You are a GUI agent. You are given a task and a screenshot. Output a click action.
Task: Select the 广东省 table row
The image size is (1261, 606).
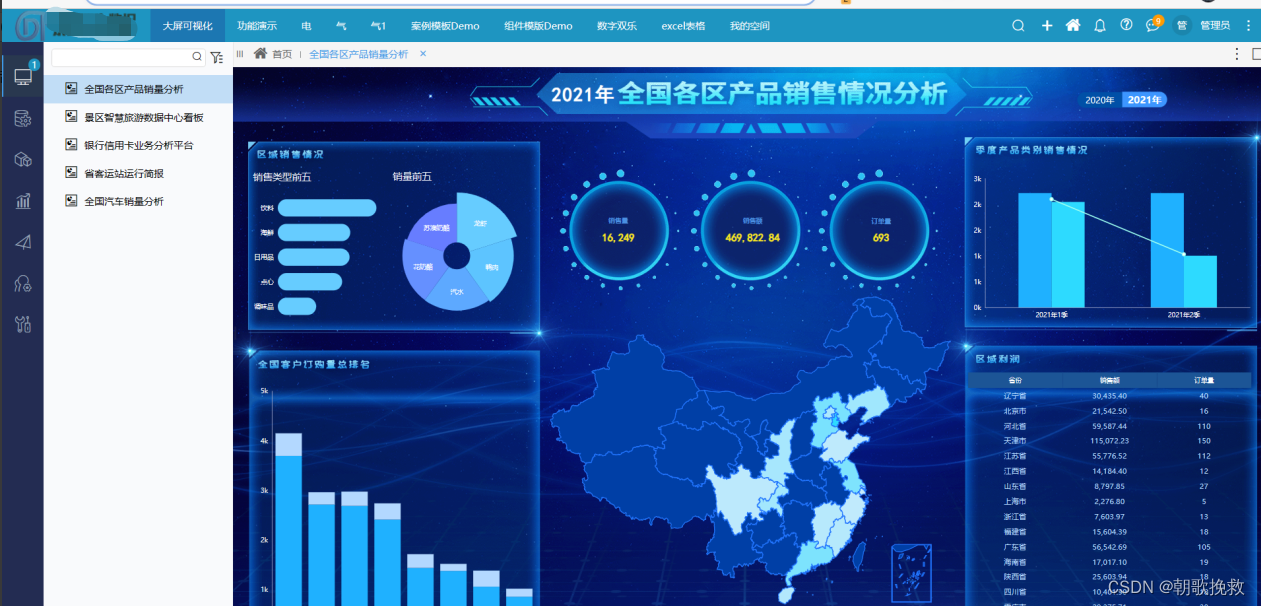[1110, 547]
